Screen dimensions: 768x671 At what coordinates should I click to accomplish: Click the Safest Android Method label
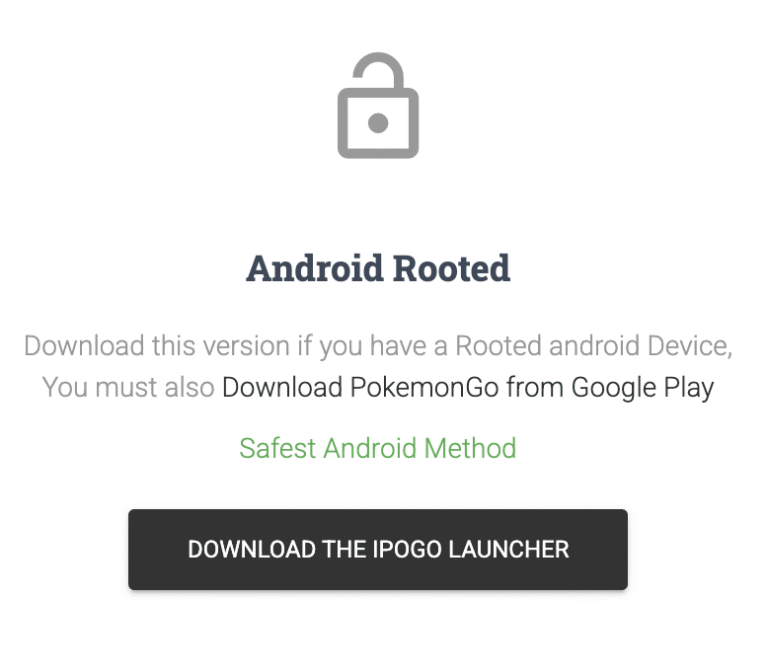[x=378, y=448]
